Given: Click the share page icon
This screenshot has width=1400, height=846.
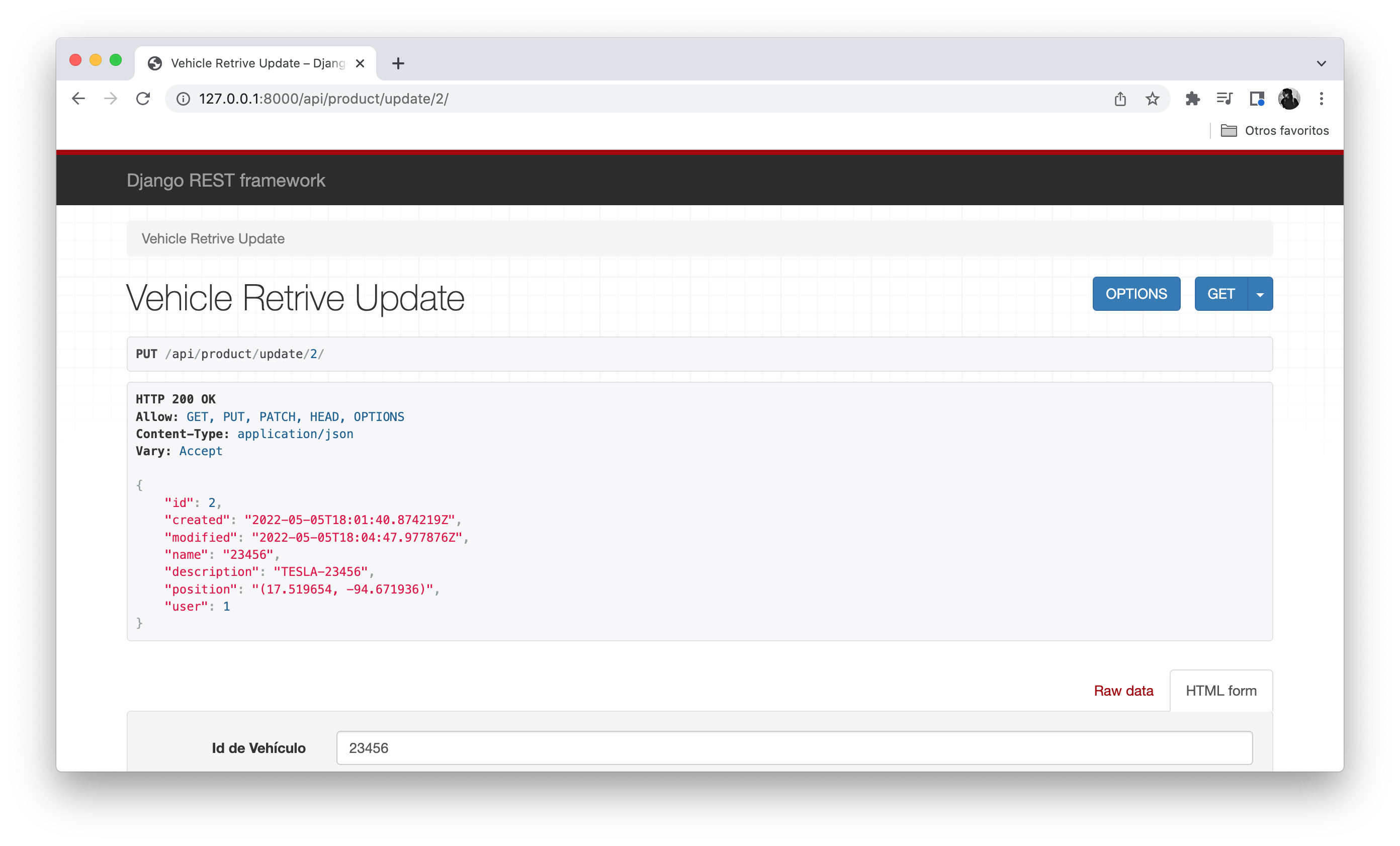Looking at the screenshot, I should (1120, 98).
